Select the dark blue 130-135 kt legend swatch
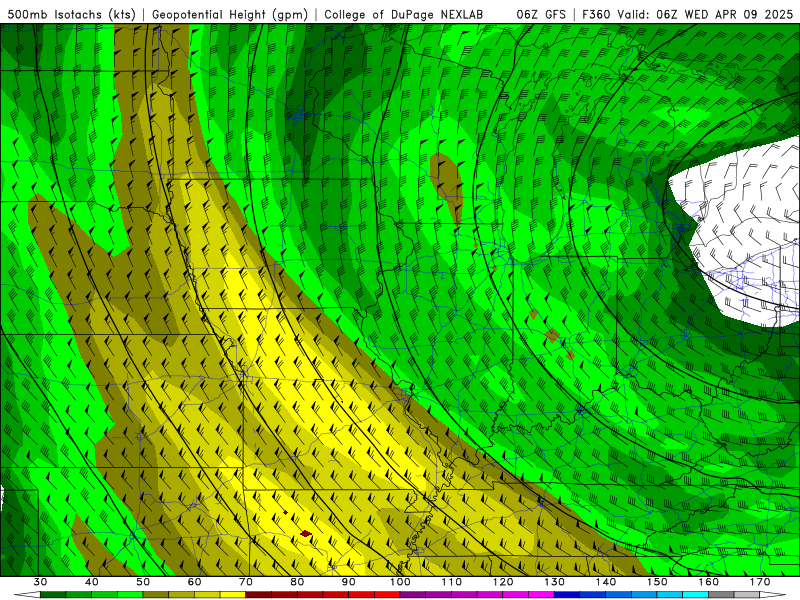 coord(567,595)
